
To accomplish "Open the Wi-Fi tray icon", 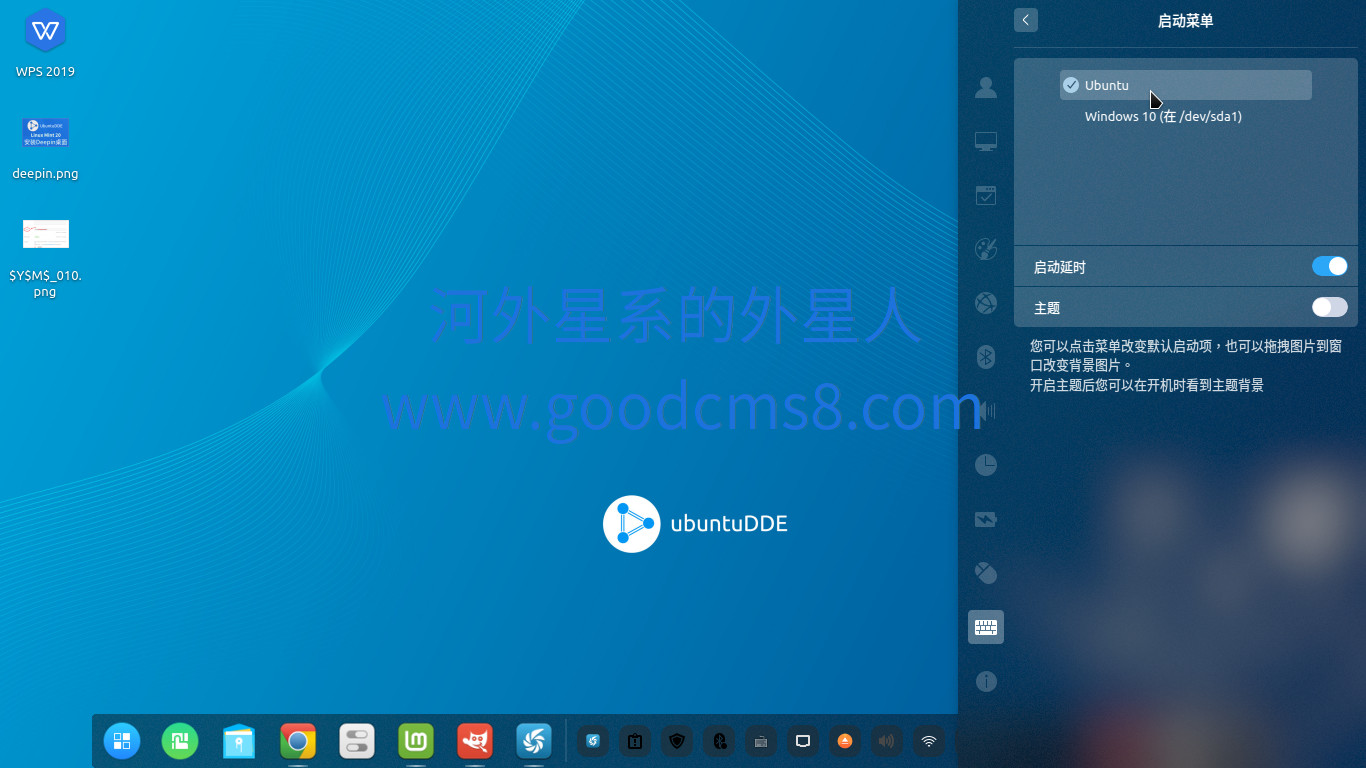I will click(929, 741).
